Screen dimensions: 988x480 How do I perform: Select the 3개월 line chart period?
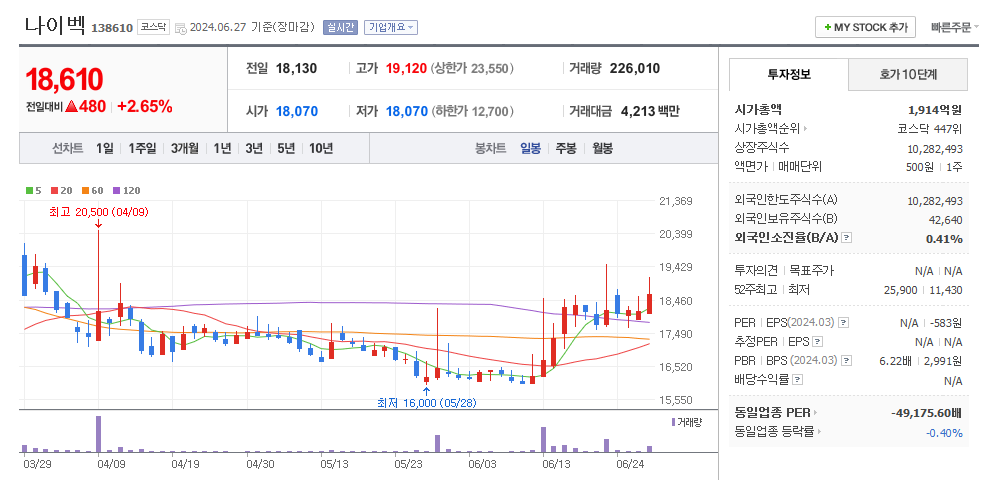(x=185, y=149)
